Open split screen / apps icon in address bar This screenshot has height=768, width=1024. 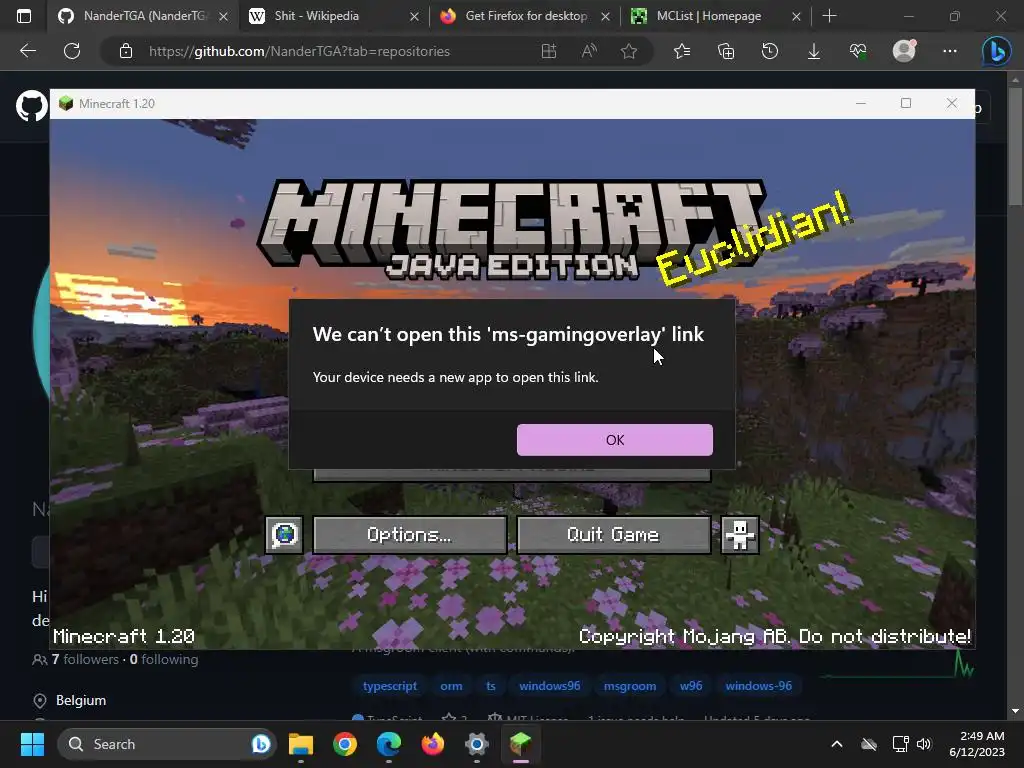549,51
